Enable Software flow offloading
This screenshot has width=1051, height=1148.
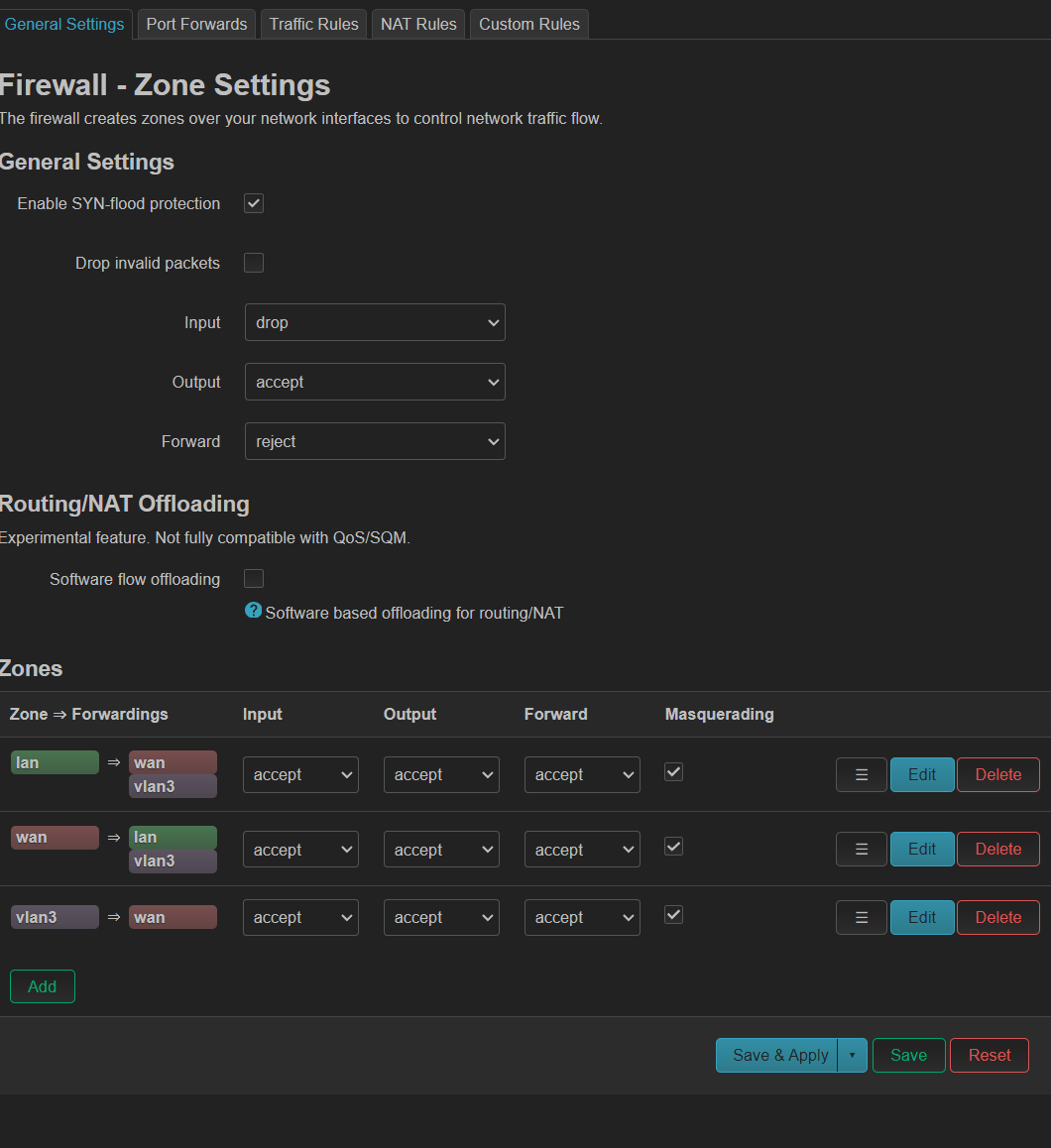[253, 578]
